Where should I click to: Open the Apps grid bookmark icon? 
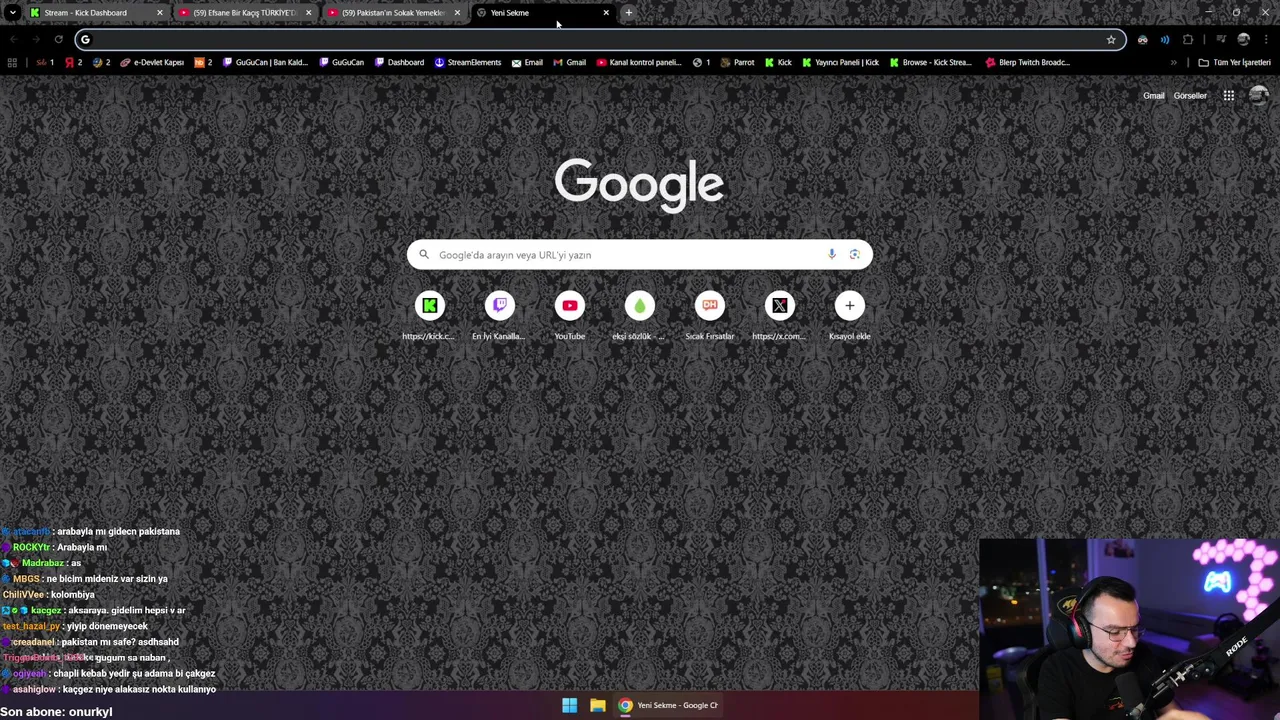click(x=12, y=62)
